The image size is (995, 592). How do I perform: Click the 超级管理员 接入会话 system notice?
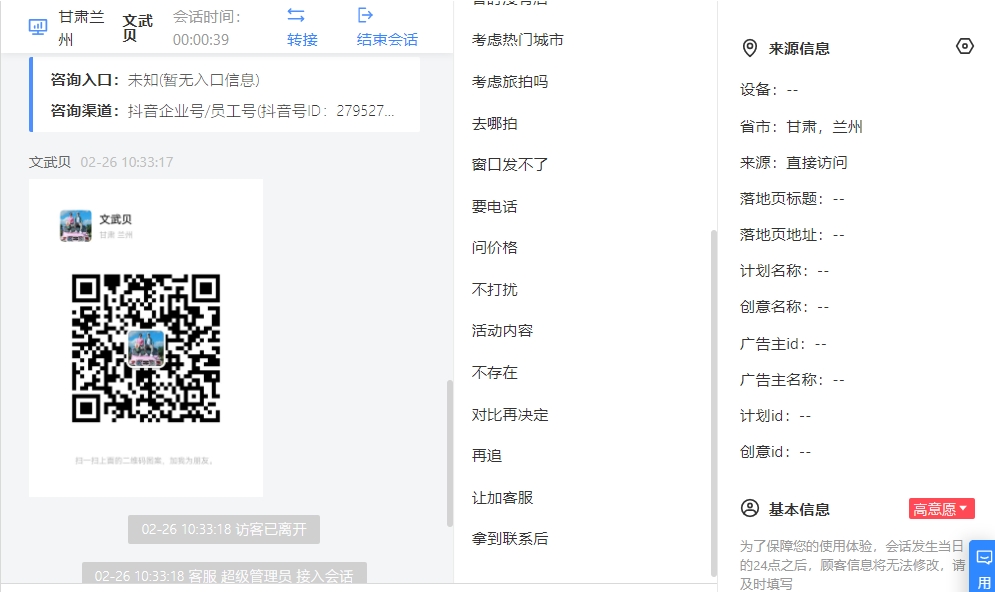pyautogui.click(x=224, y=574)
